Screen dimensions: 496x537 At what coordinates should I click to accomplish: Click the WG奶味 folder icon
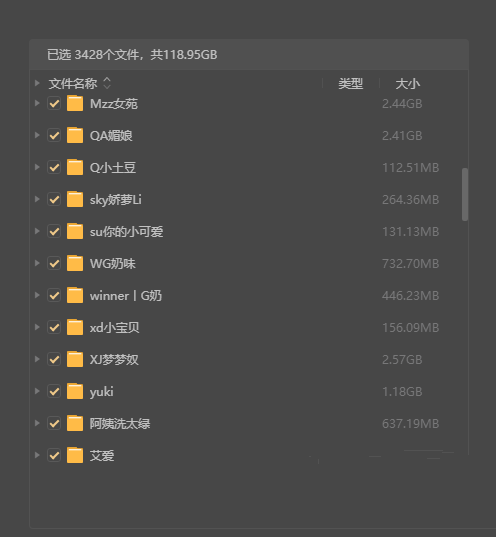pos(75,263)
